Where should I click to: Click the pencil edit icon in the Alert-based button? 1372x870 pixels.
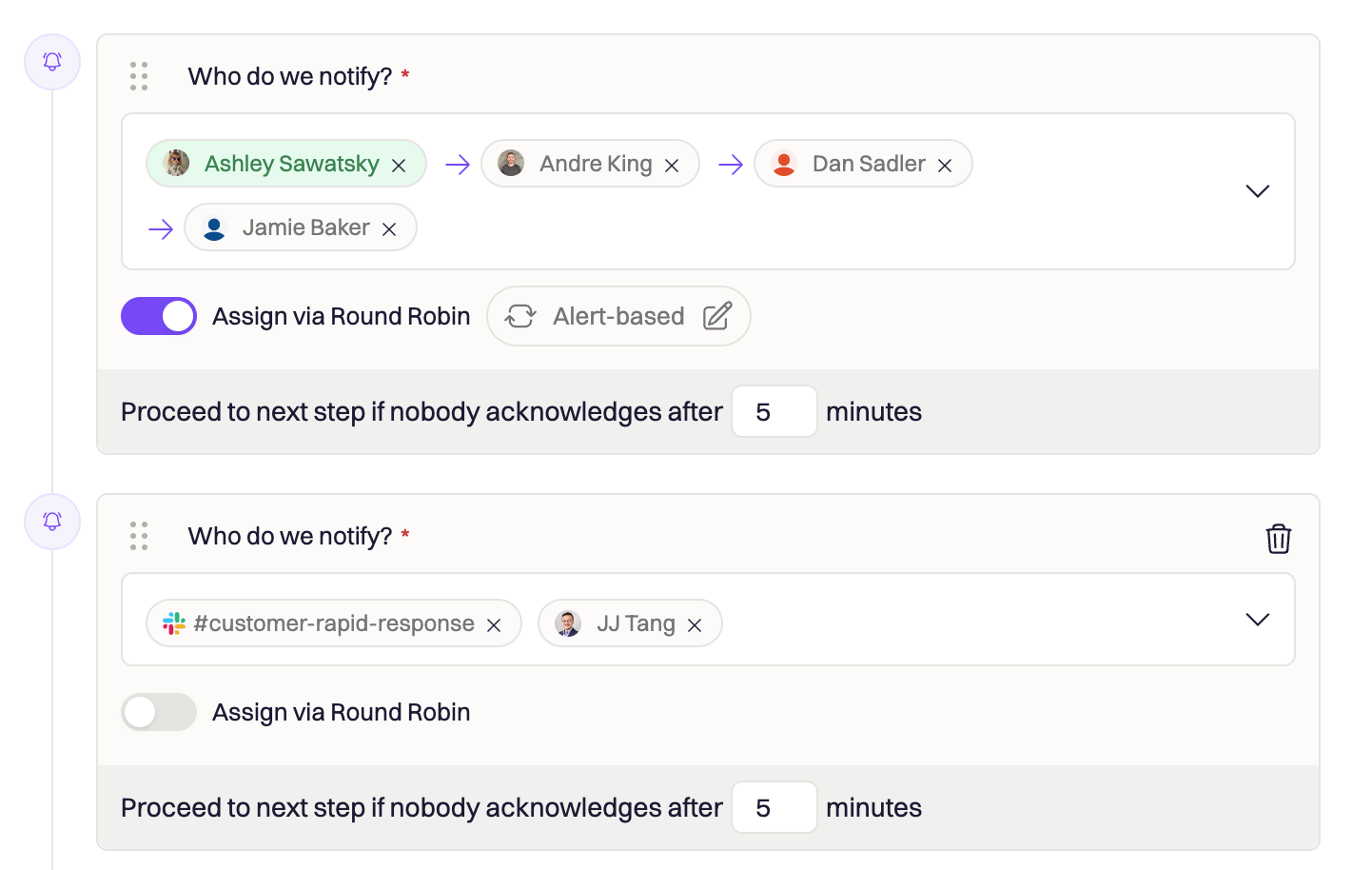pos(717,315)
